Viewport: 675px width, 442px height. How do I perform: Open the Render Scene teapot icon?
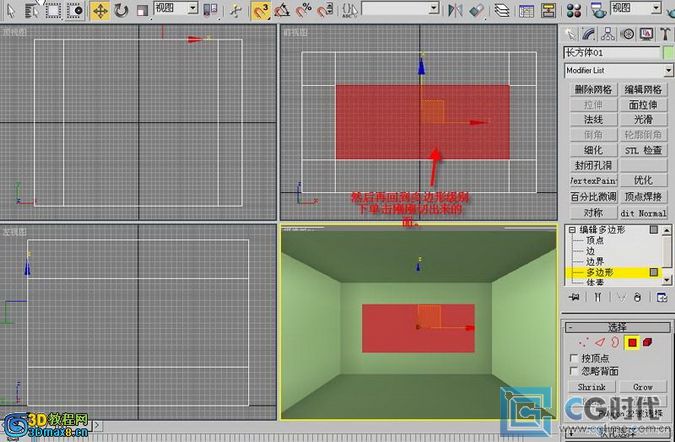point(598,10)
